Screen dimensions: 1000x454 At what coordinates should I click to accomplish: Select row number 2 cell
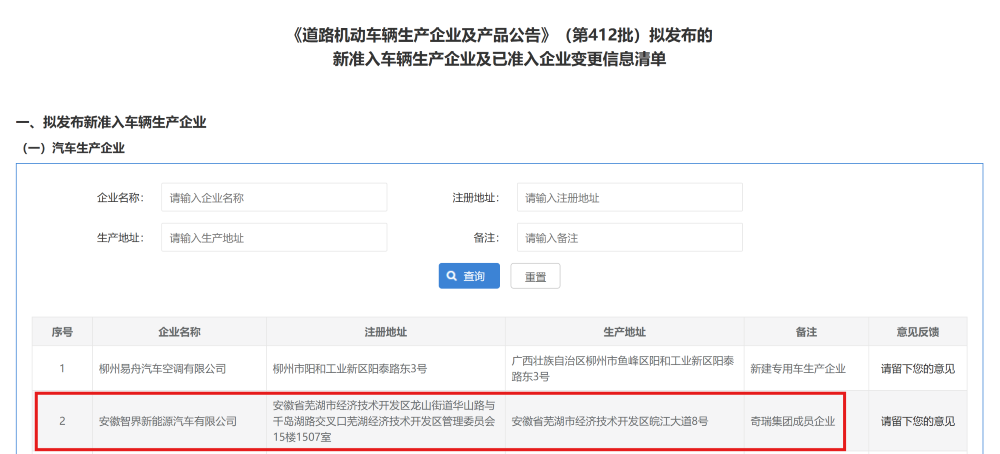click(x=62, y=421)
